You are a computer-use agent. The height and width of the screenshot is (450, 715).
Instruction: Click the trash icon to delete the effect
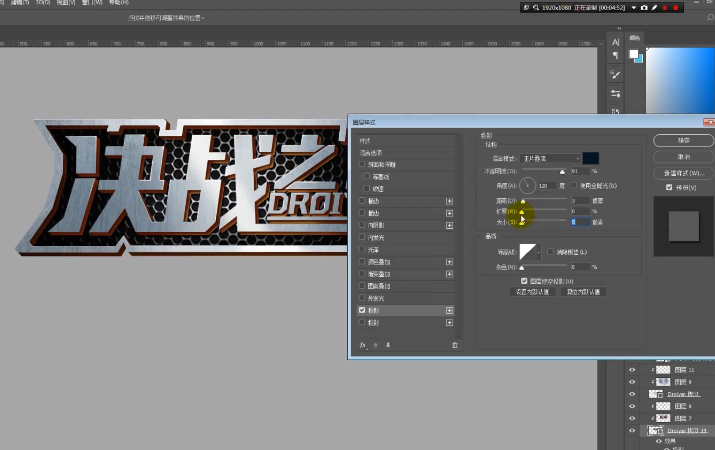pyautogui.click(x=455, y=345)
